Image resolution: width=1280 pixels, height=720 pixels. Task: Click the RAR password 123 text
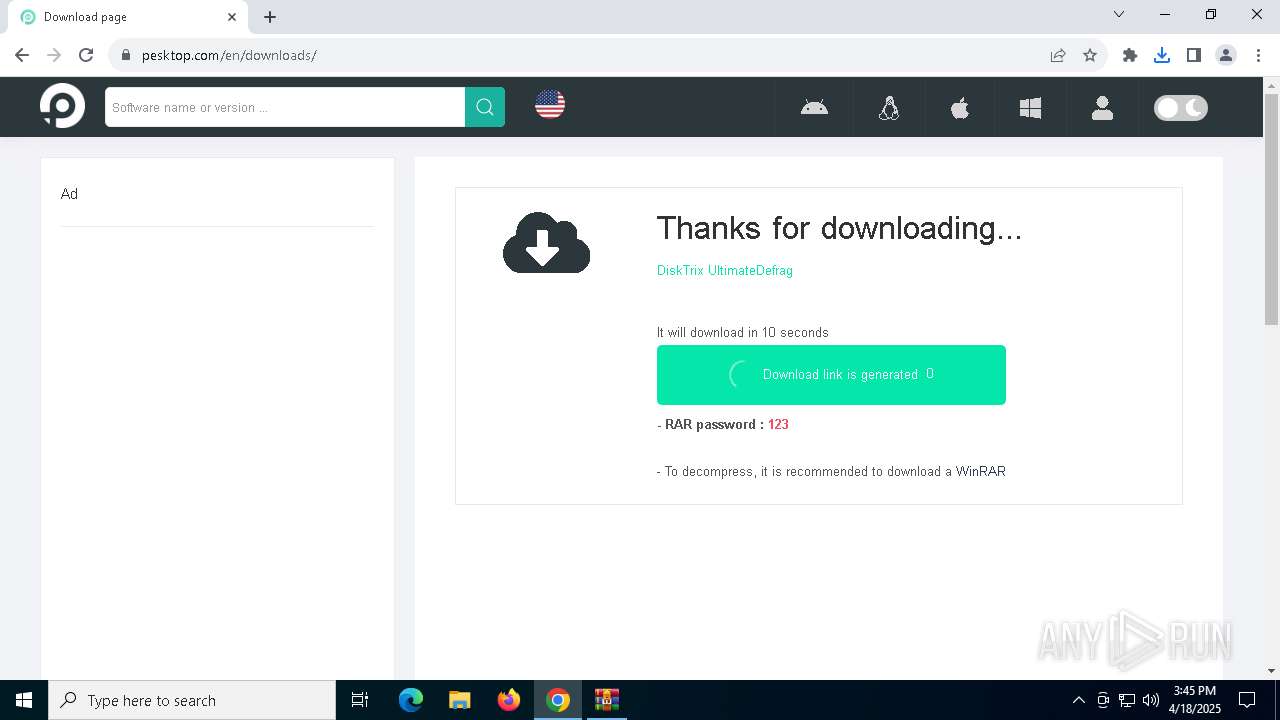click(x=723, y=424)
